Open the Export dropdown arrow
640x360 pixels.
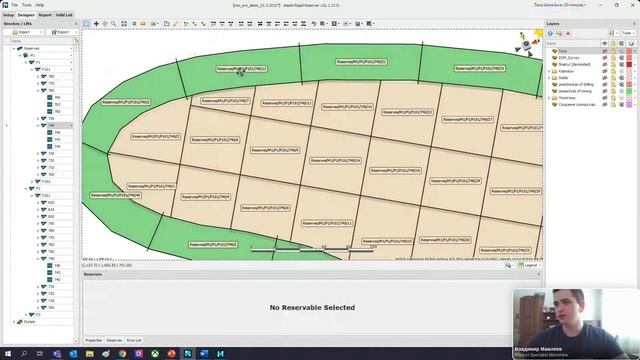point(76,32)
